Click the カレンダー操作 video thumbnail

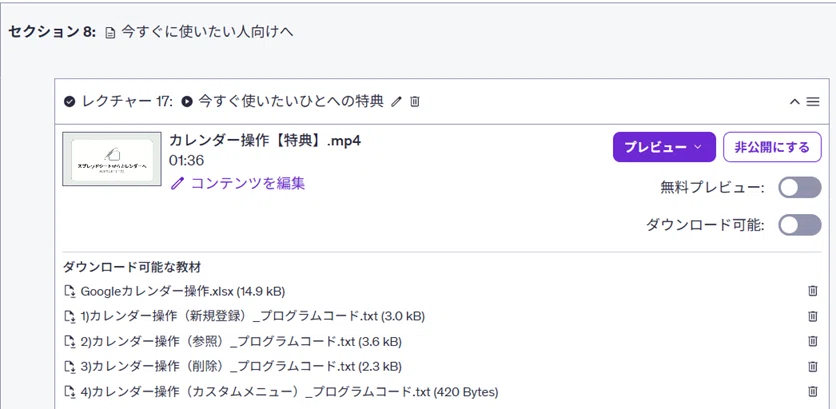click(112, 159)
